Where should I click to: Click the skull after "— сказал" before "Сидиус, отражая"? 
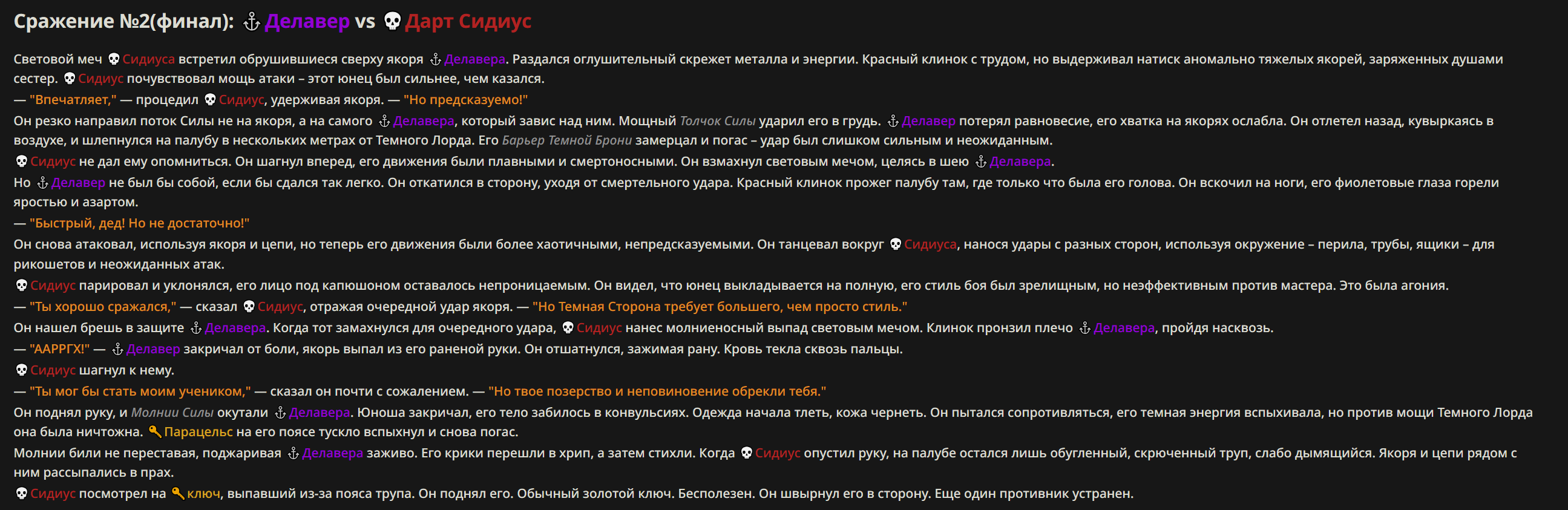click(248, 307)
